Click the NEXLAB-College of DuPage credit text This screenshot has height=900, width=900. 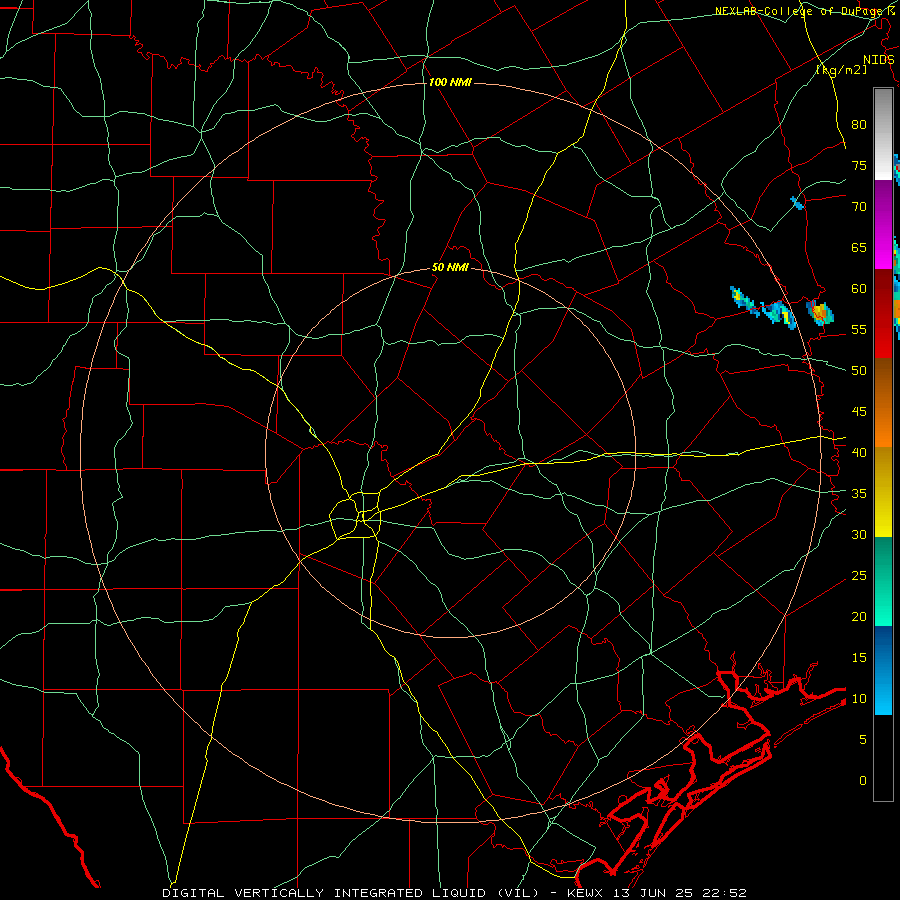pyautogui.click(x=800, y=11)
